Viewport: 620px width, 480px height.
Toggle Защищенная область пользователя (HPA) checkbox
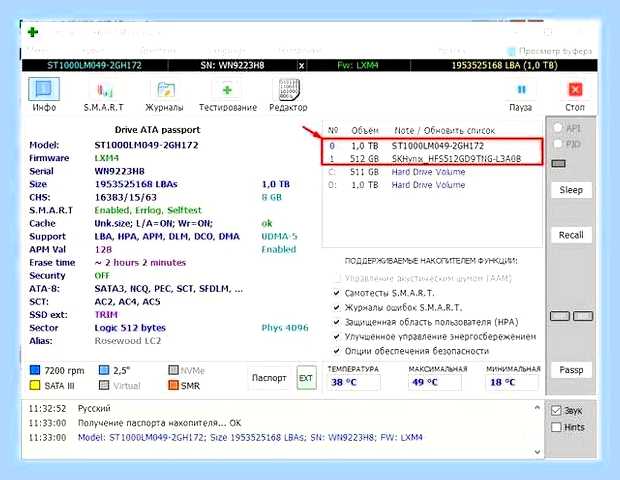pos(336,322)
